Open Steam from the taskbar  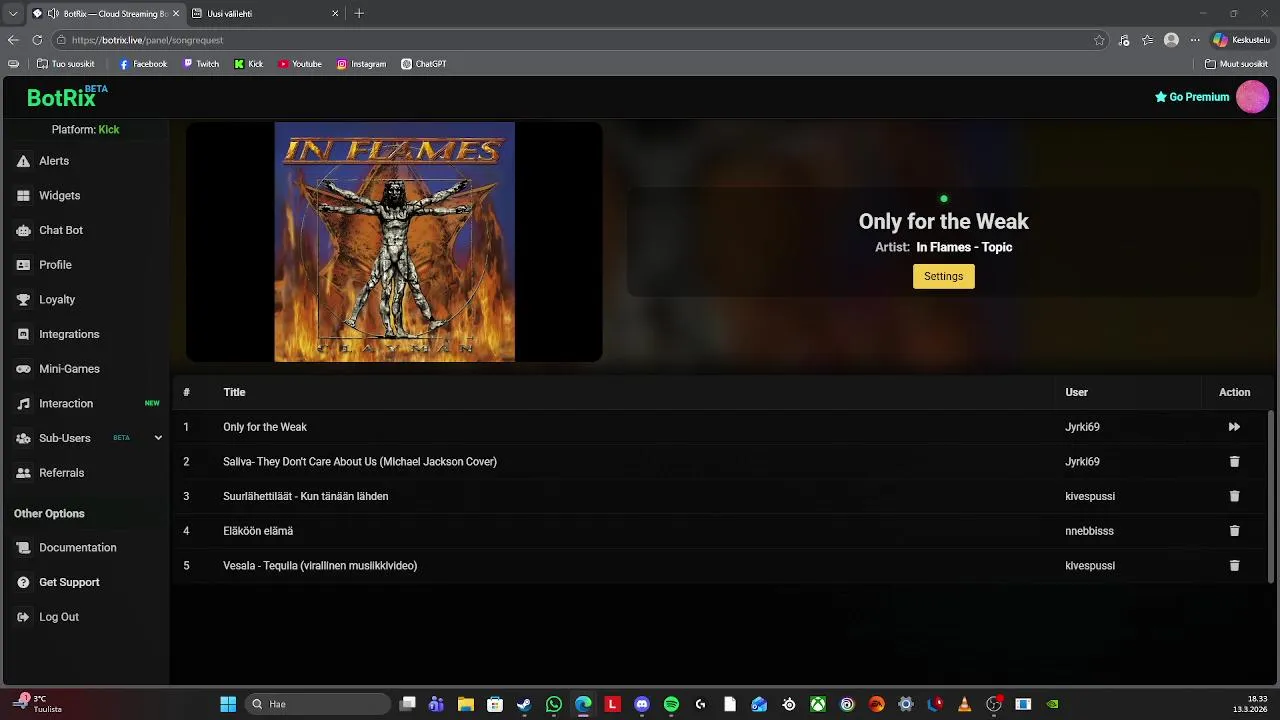click(524, 704)
